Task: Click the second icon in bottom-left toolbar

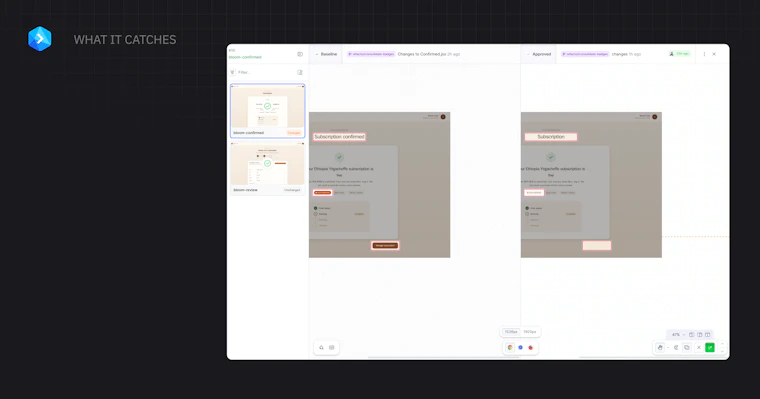Action: coord(332,348)
